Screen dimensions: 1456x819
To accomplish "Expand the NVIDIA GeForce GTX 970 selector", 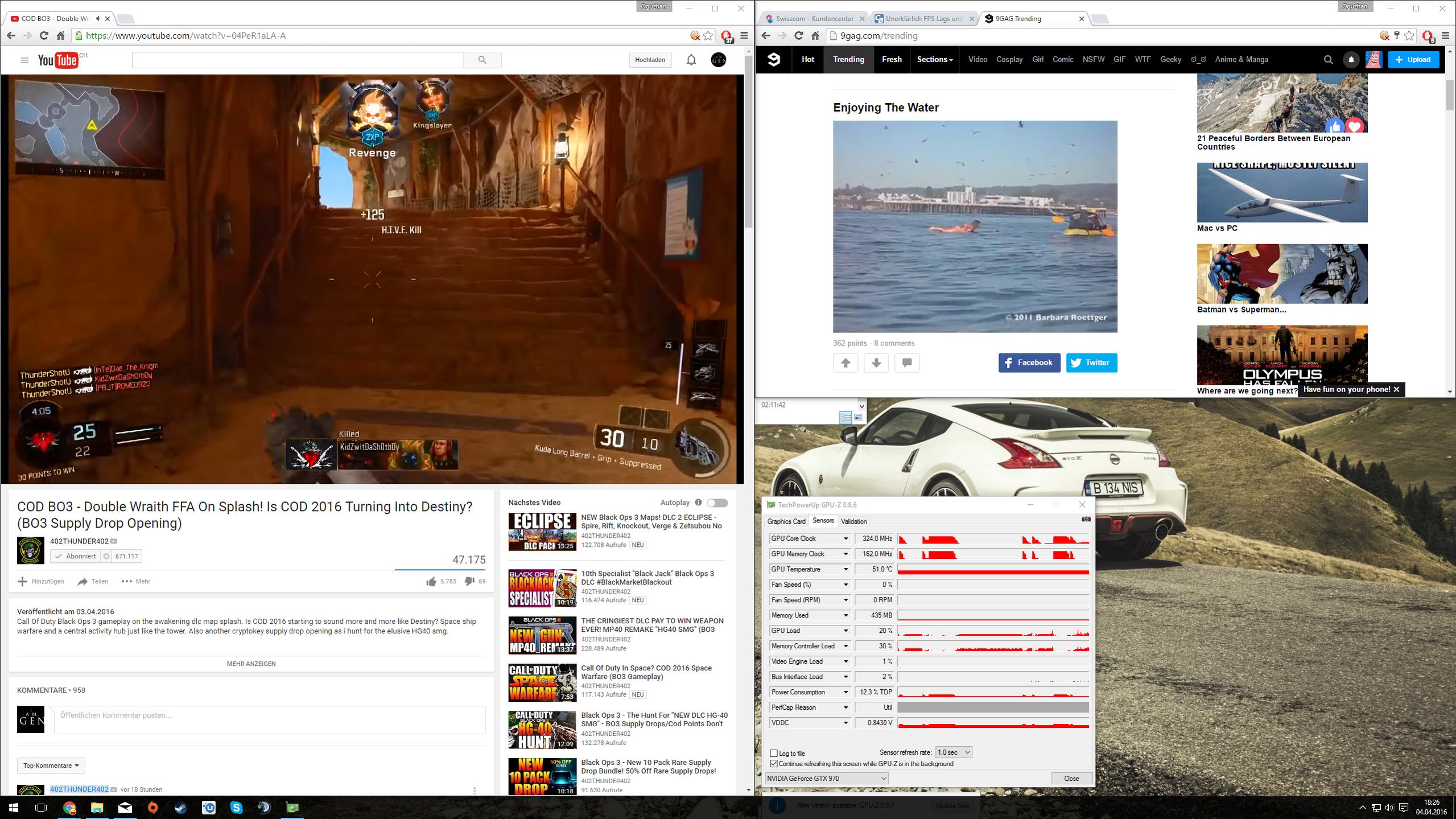I will tap(826, 778).
